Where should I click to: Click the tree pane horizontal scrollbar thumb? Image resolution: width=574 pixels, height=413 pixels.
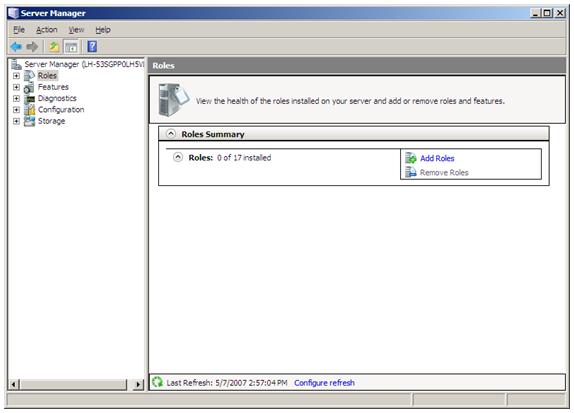click(74, 384)
